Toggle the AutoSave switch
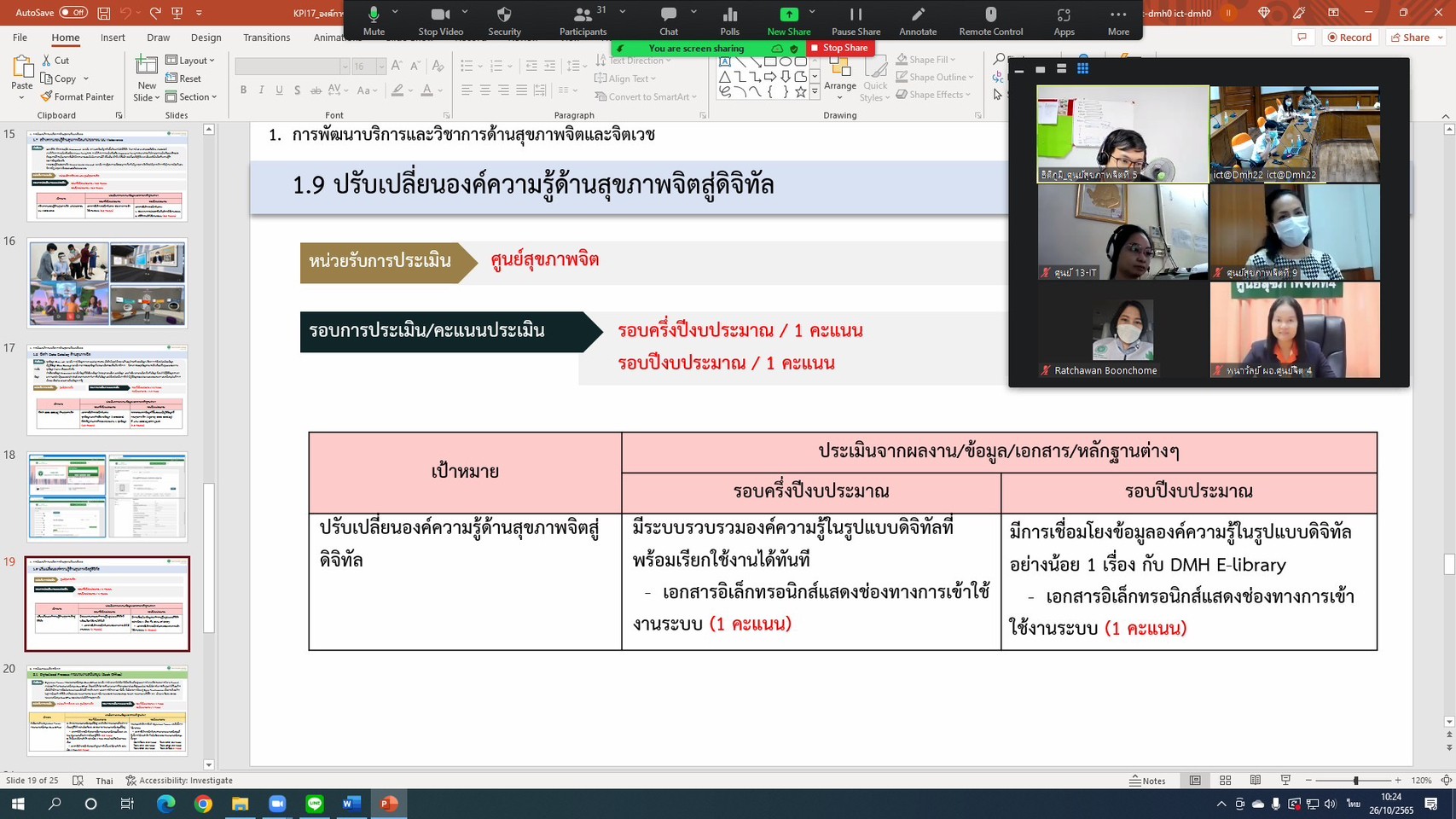 73,13
